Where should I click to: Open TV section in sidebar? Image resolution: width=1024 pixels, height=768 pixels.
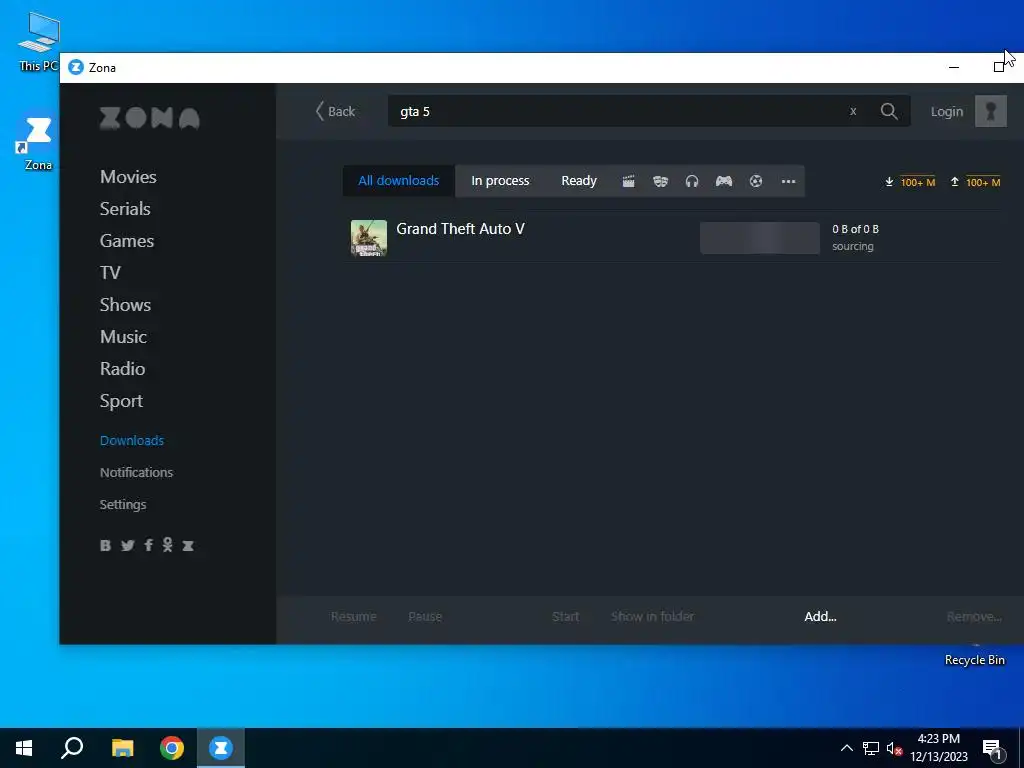110,273
